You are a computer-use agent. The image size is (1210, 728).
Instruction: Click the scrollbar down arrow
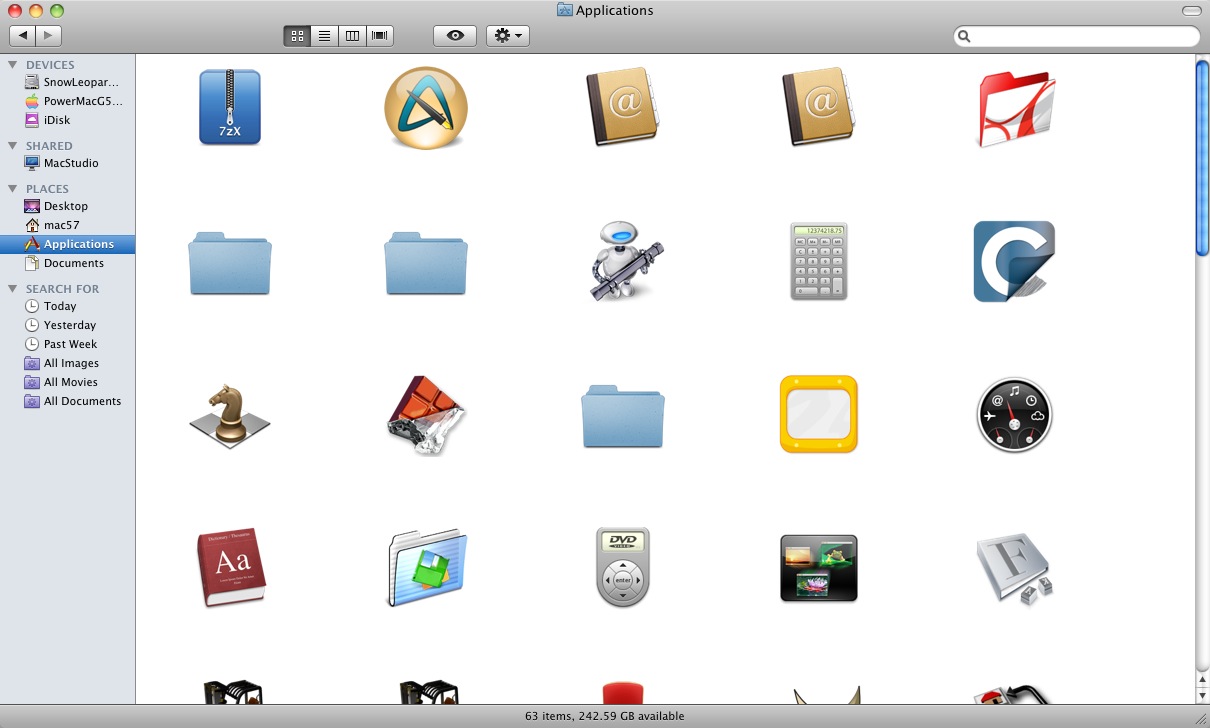pos(1202,695)
